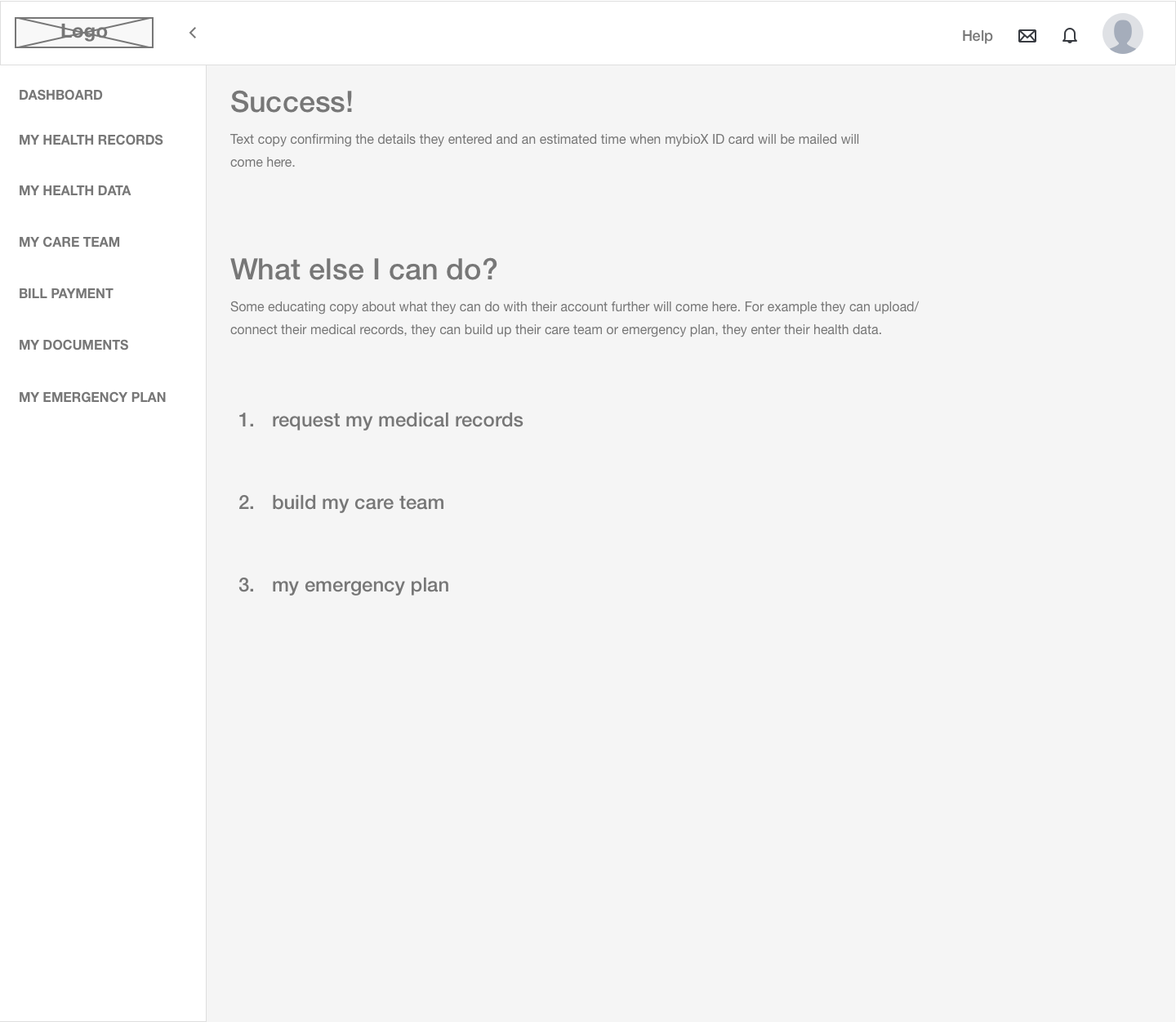This screenshot has height=1022, width=1176.
Task: Click the Success heading text
Action: 292,101
